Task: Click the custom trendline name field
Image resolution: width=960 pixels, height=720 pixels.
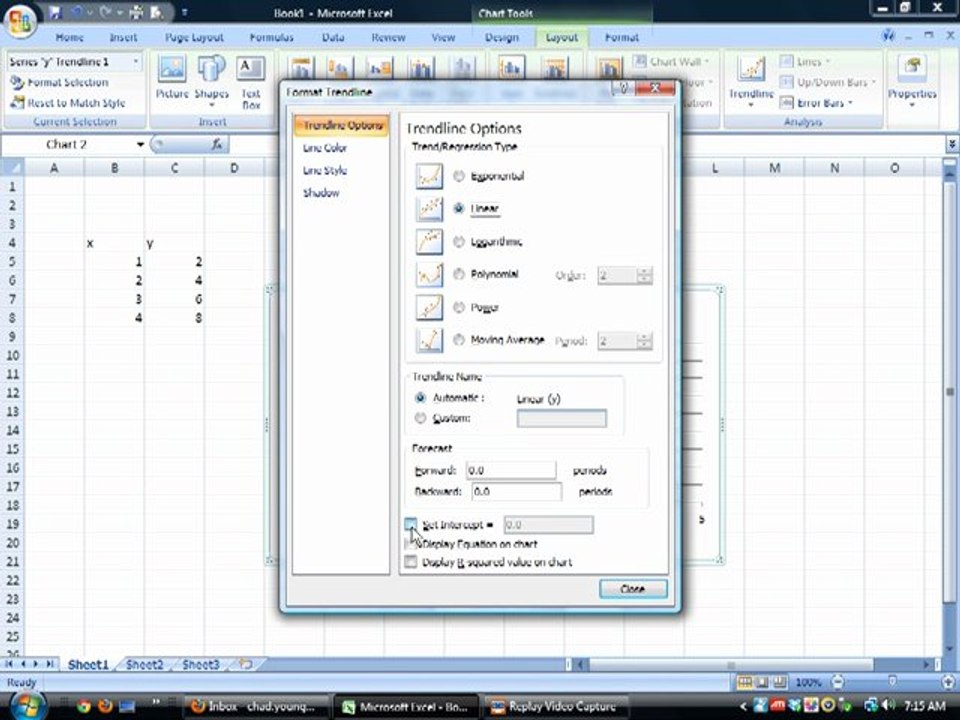Action: [561, 418]
